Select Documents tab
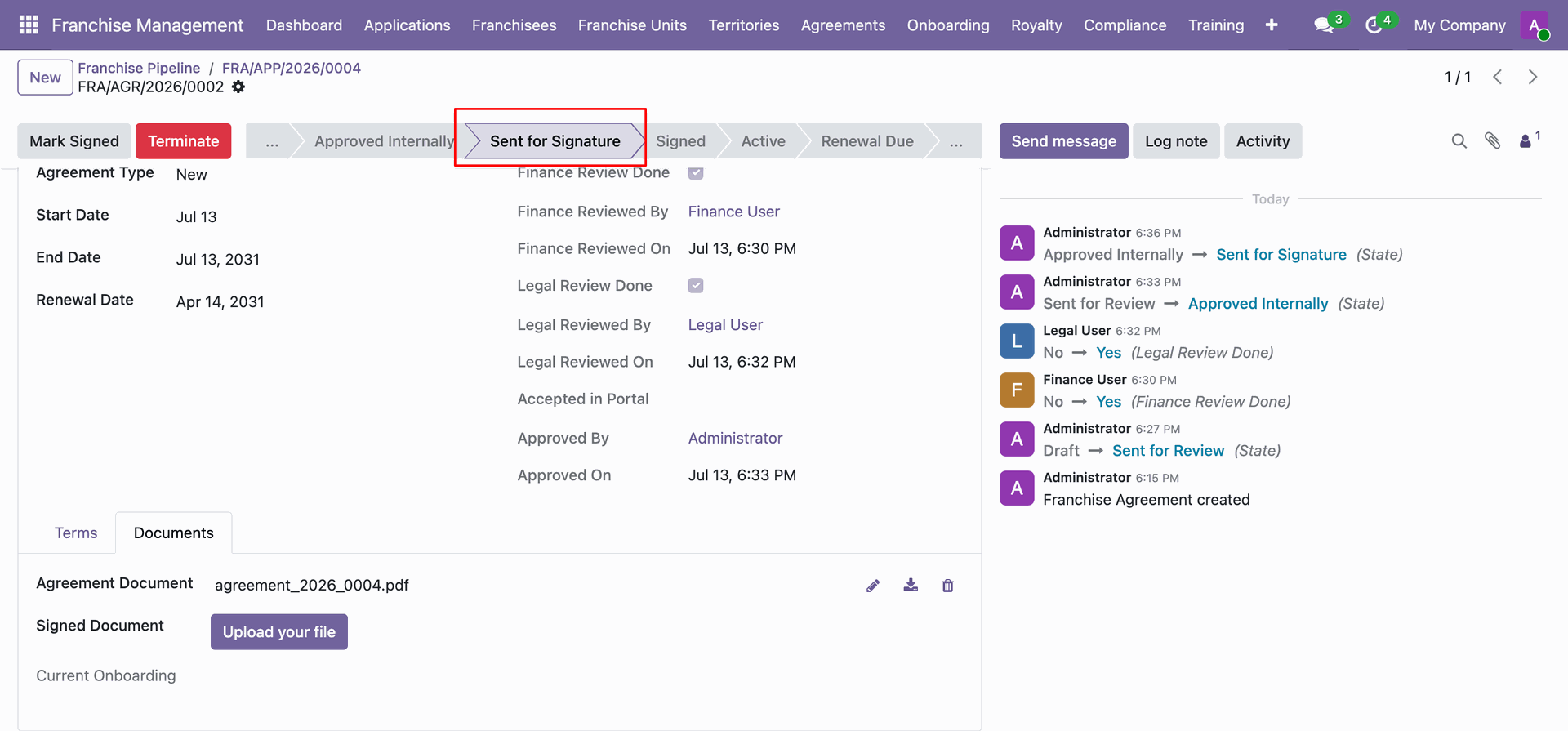The image size is (1568, 731). (174, 533)
